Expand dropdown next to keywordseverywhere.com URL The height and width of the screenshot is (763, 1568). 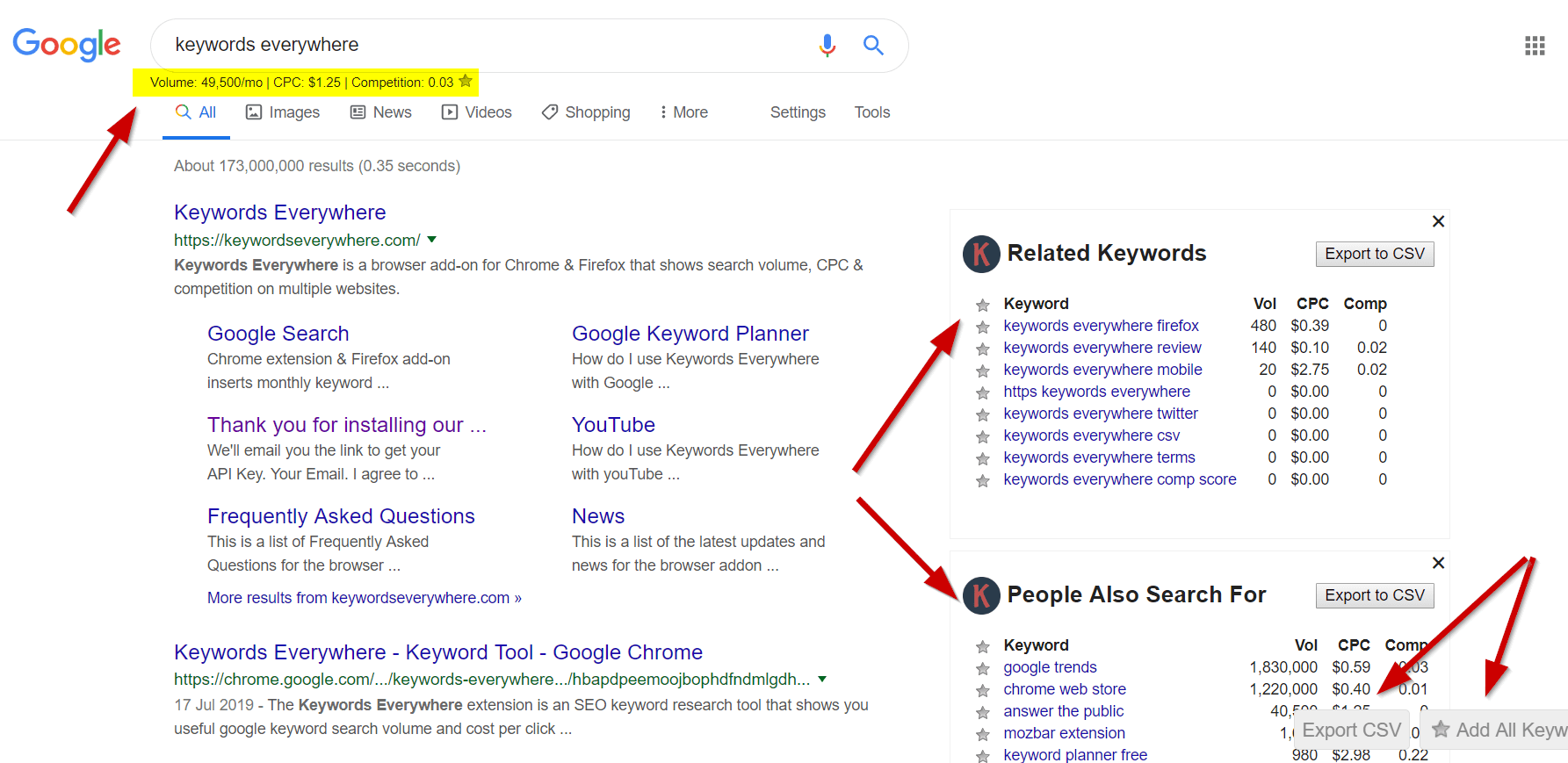(x=431, y=240)
